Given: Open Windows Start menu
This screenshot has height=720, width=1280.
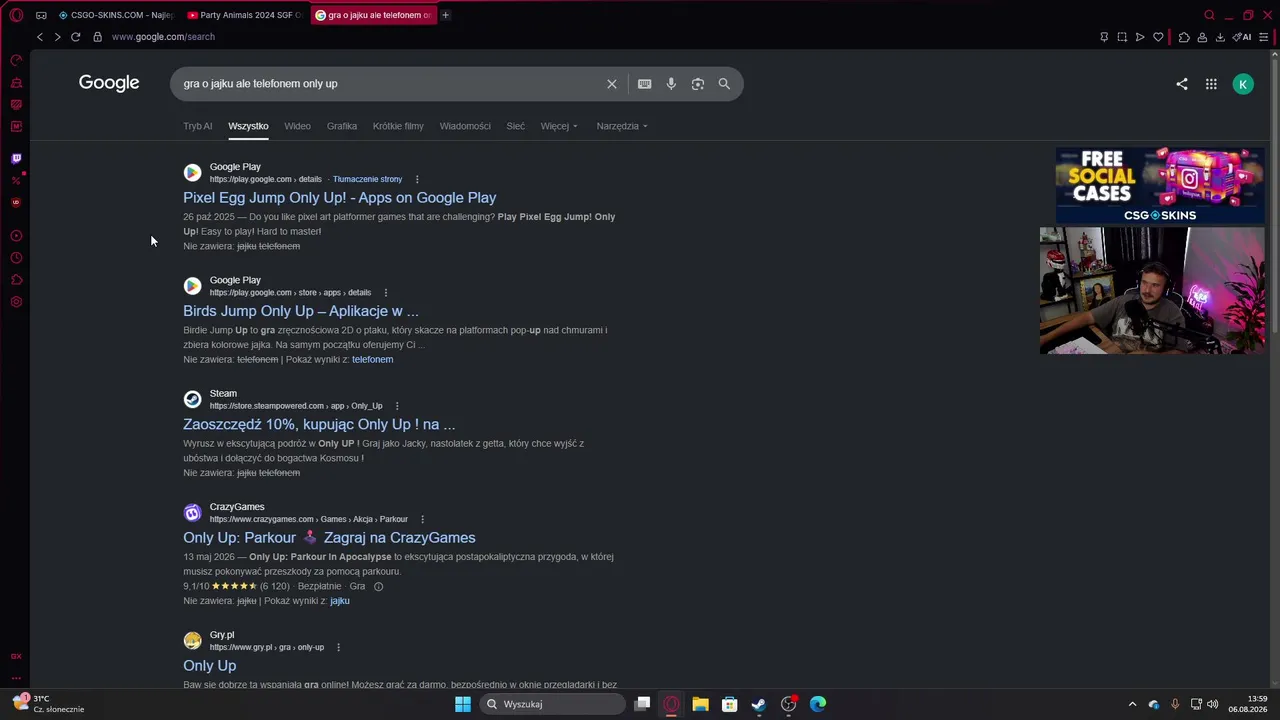Looking at the screenshot, I should point(463,704).
